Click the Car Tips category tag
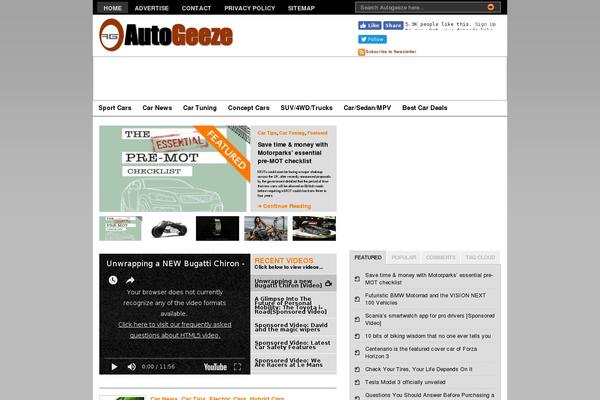 pyautogui.click(x=267, y=133)
